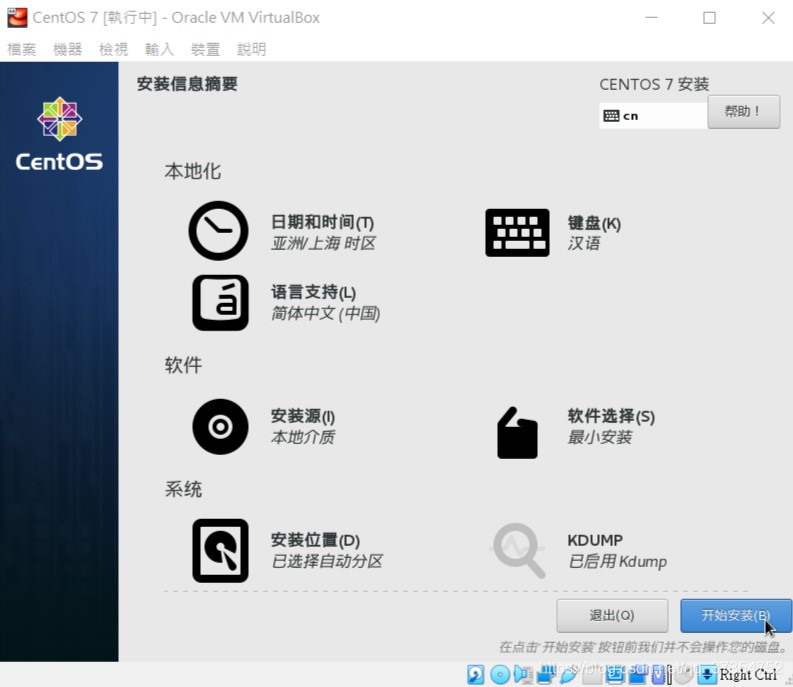Click the 键盘(K) label
This screenshot has height=687, width=793.
[x=594, y=223]
